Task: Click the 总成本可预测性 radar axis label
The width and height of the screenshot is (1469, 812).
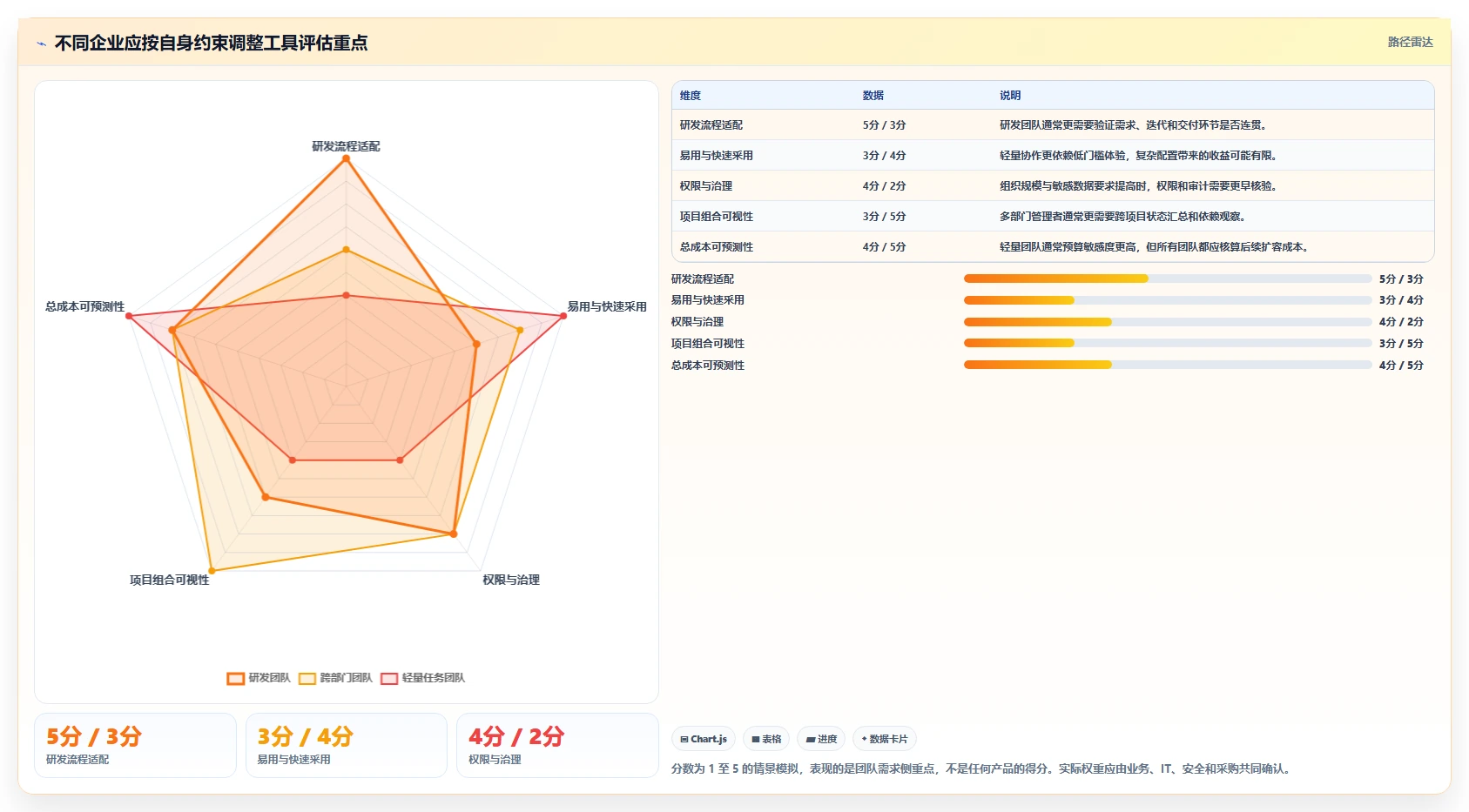Action: pyautogui.click(x=85, y=306)
